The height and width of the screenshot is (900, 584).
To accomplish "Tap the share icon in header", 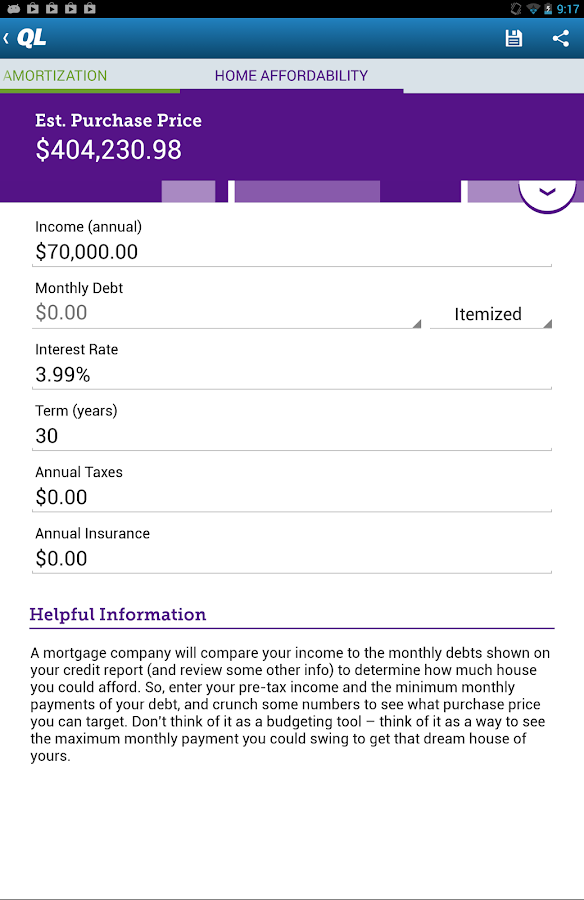I will pos(560,38).
